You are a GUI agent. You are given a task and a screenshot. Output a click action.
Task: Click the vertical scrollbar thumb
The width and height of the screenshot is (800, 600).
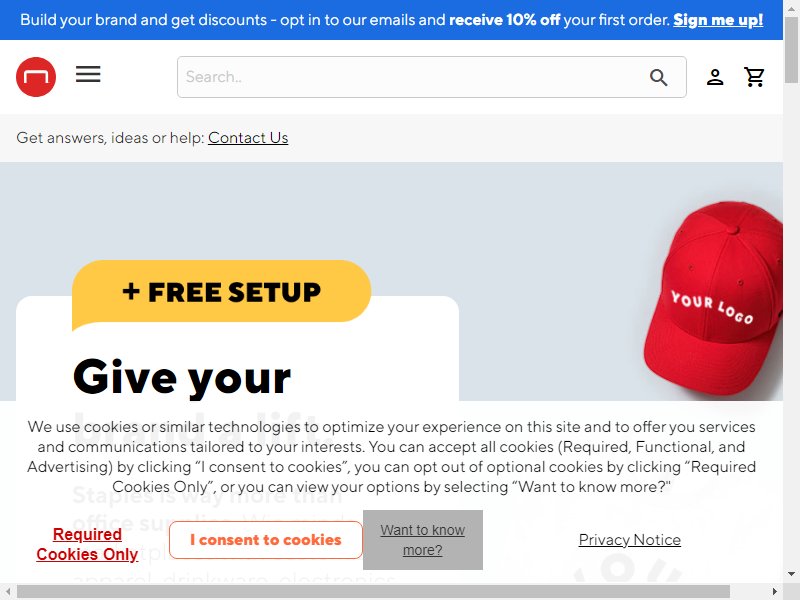pyautogui.click(x=791, y=50)
